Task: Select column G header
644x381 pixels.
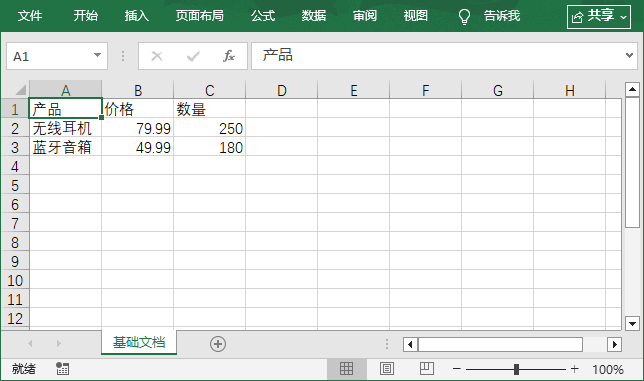Action: pyautogui.click(x=497, y=90)
